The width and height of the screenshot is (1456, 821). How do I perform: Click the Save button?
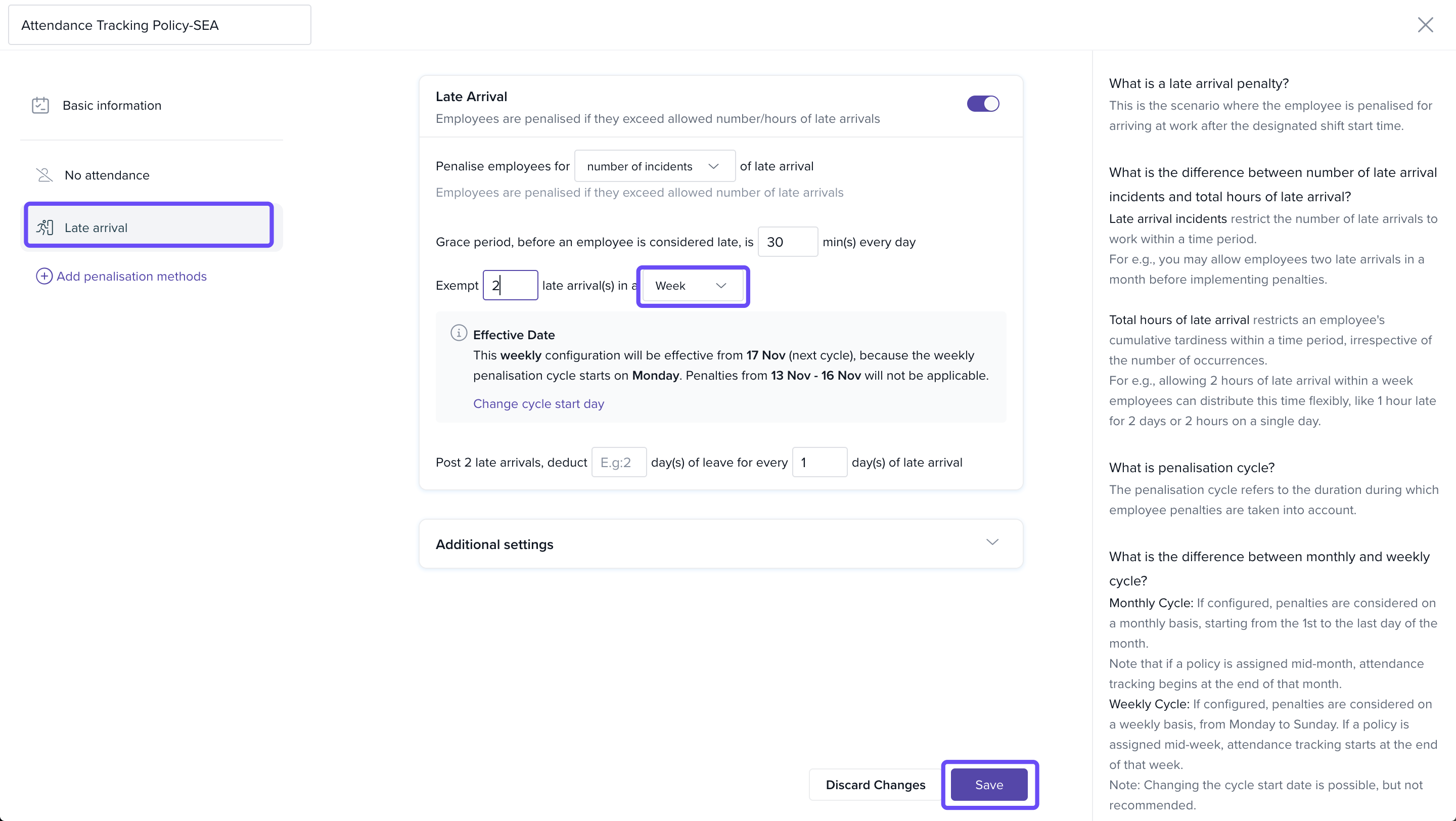pos(988,785)
